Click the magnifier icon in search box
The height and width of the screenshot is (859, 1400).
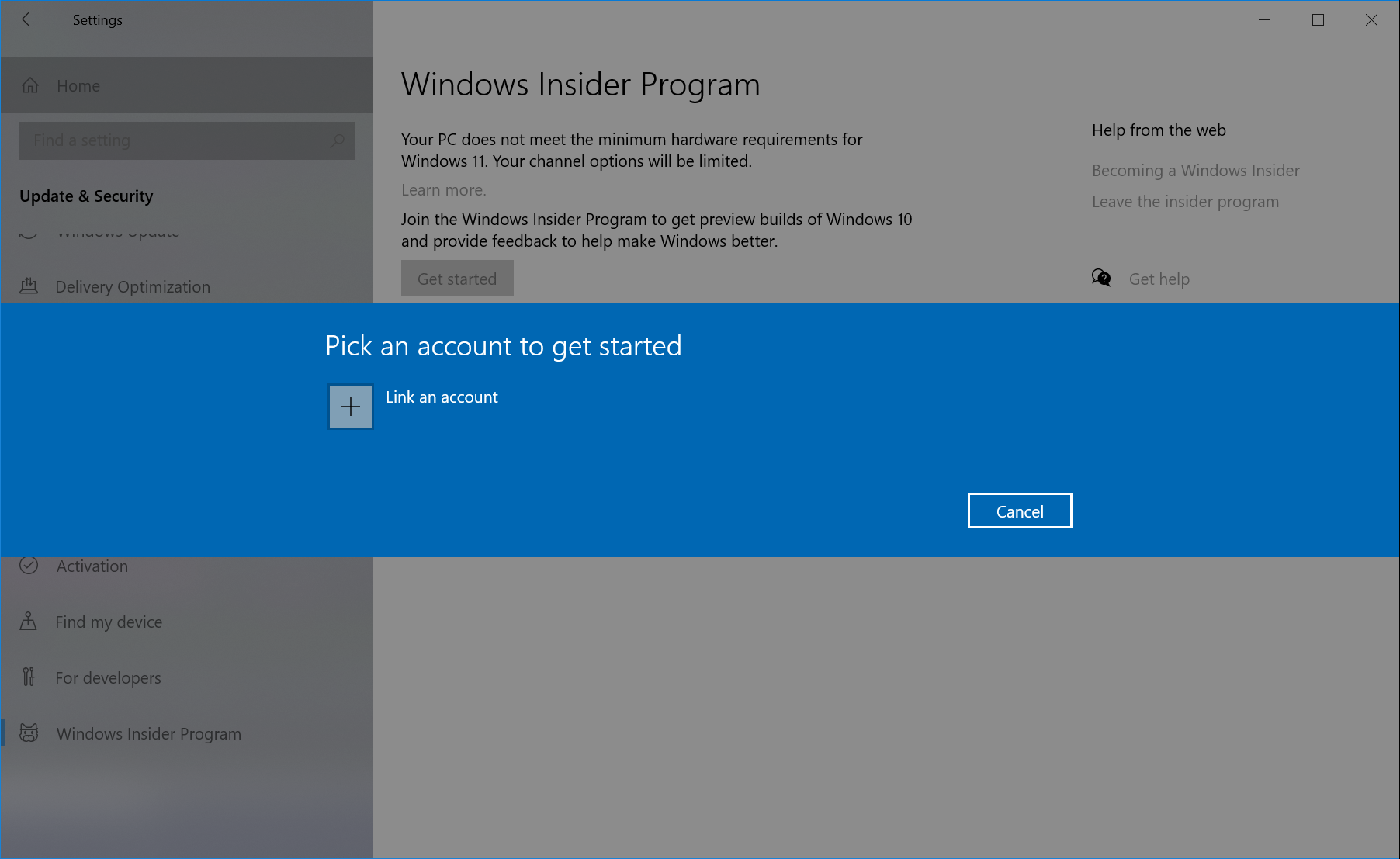pos(338,140)
